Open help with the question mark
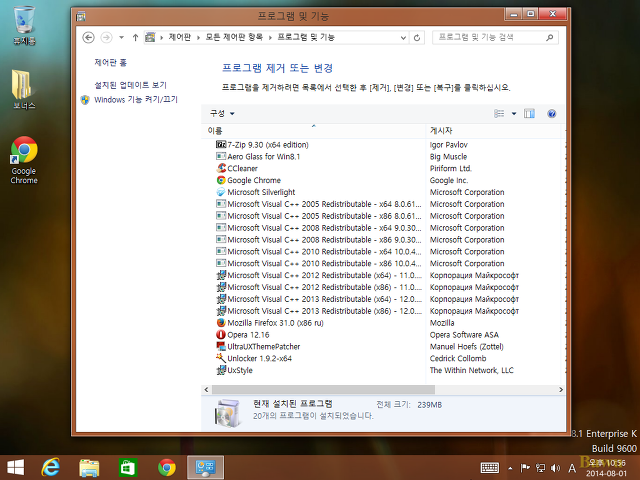 [x=551, y=113]
